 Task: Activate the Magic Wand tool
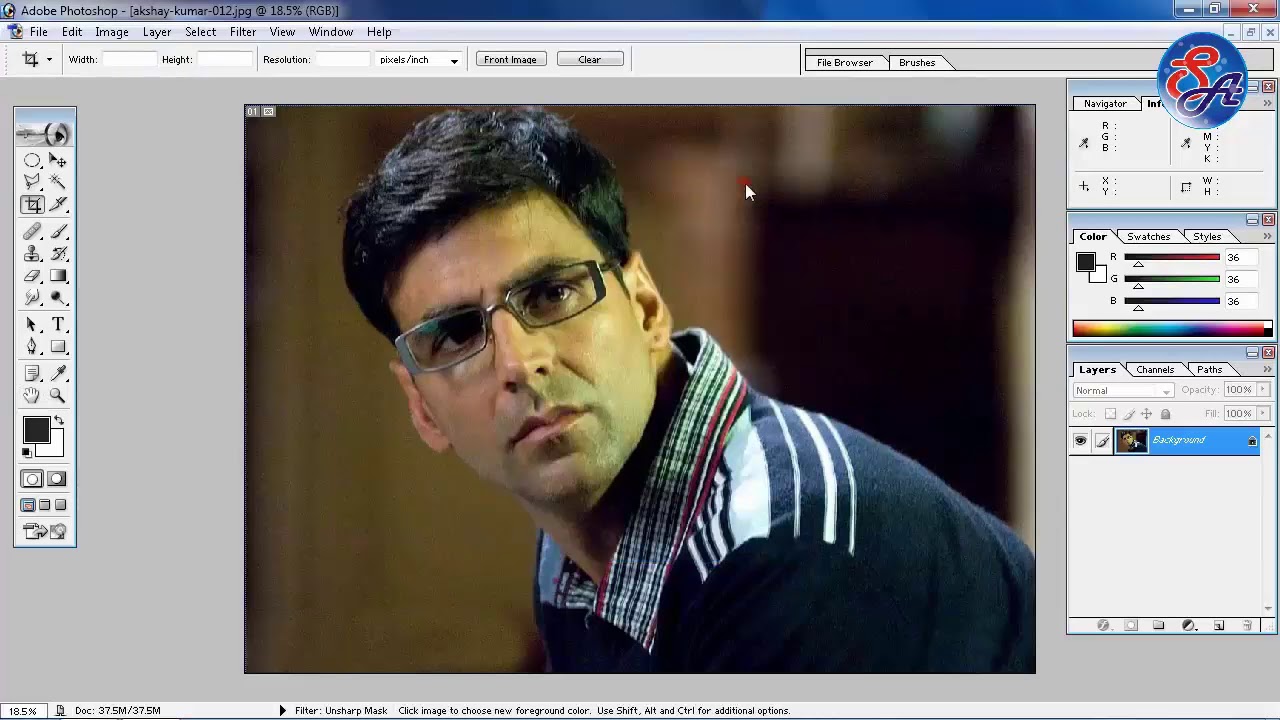(x=58, y=182)
